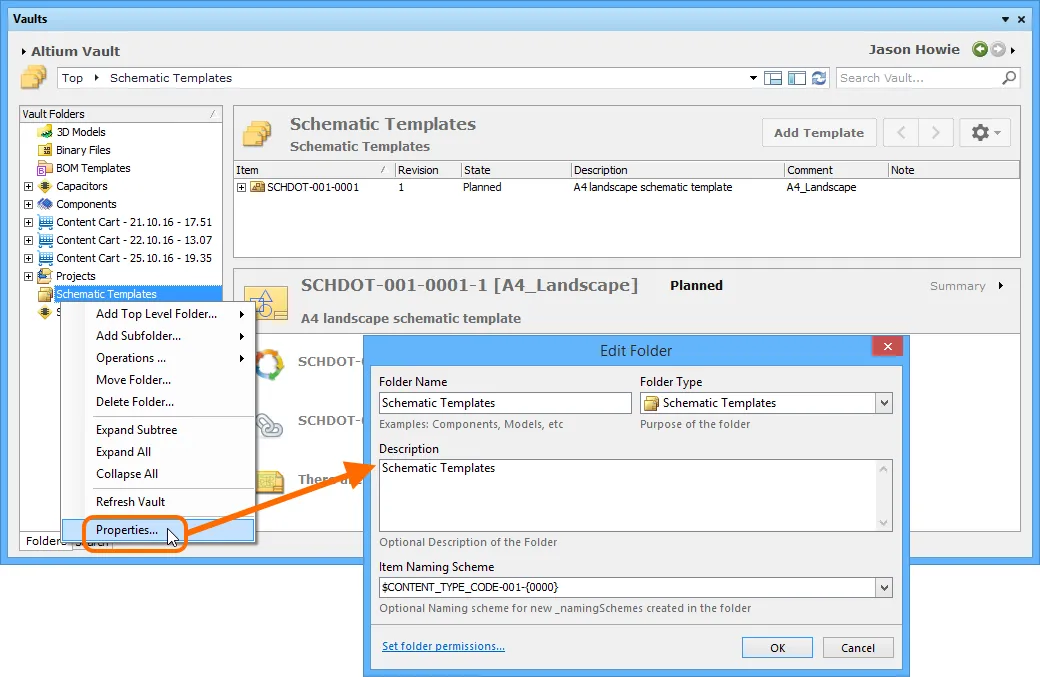Expand Content Cart - 22.10.16 - 13.07 node
Screen dimensions: 1040x677
point(29,240)
